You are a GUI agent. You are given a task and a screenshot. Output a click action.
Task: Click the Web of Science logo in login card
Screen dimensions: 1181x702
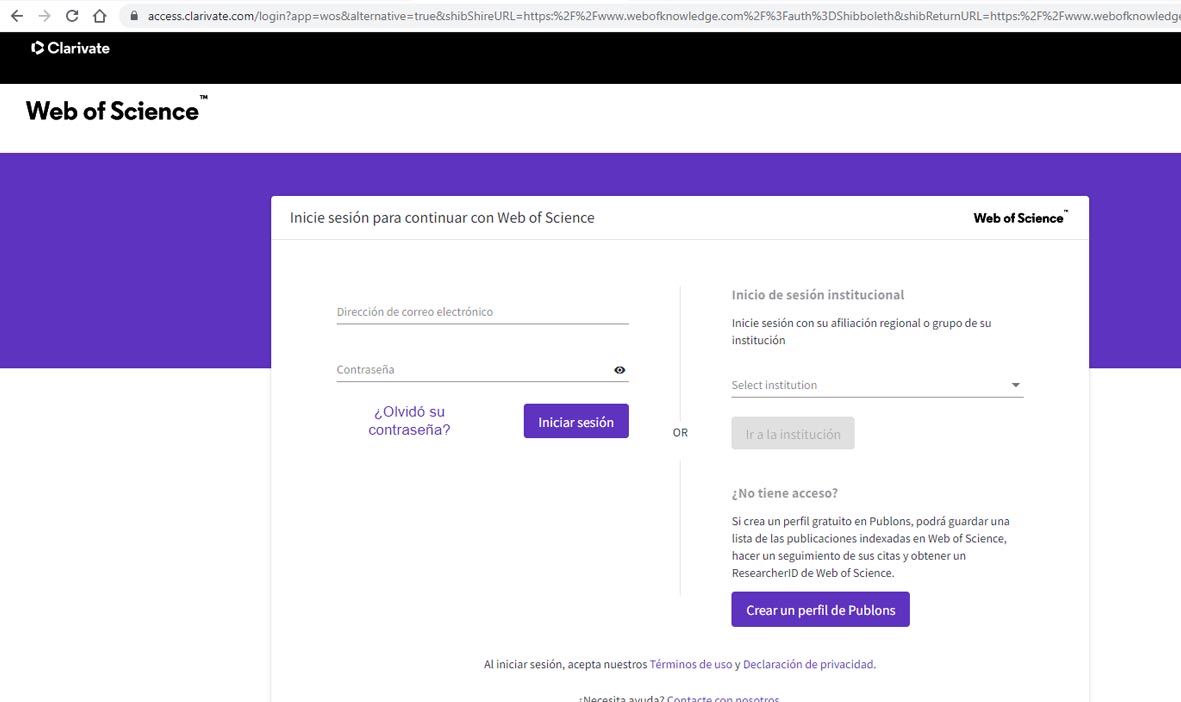click(1021, 218)
